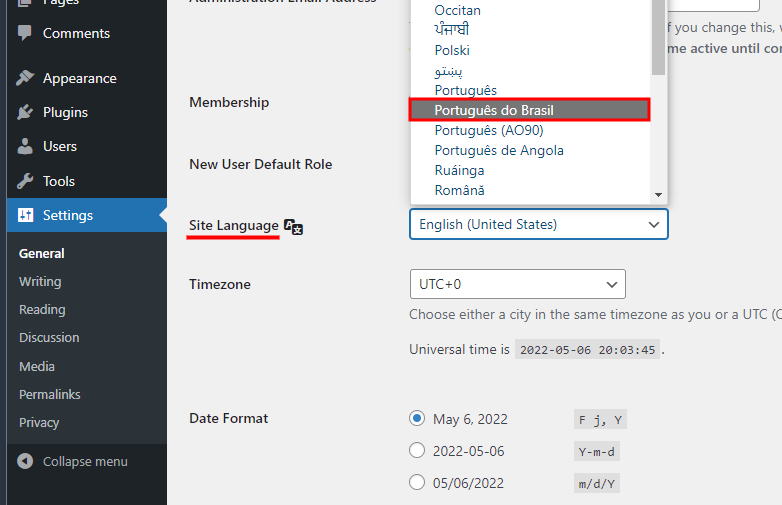This screenshot has height=505, width=782.
Task: Open the Users menu
Action: click(x=87, y=146)
